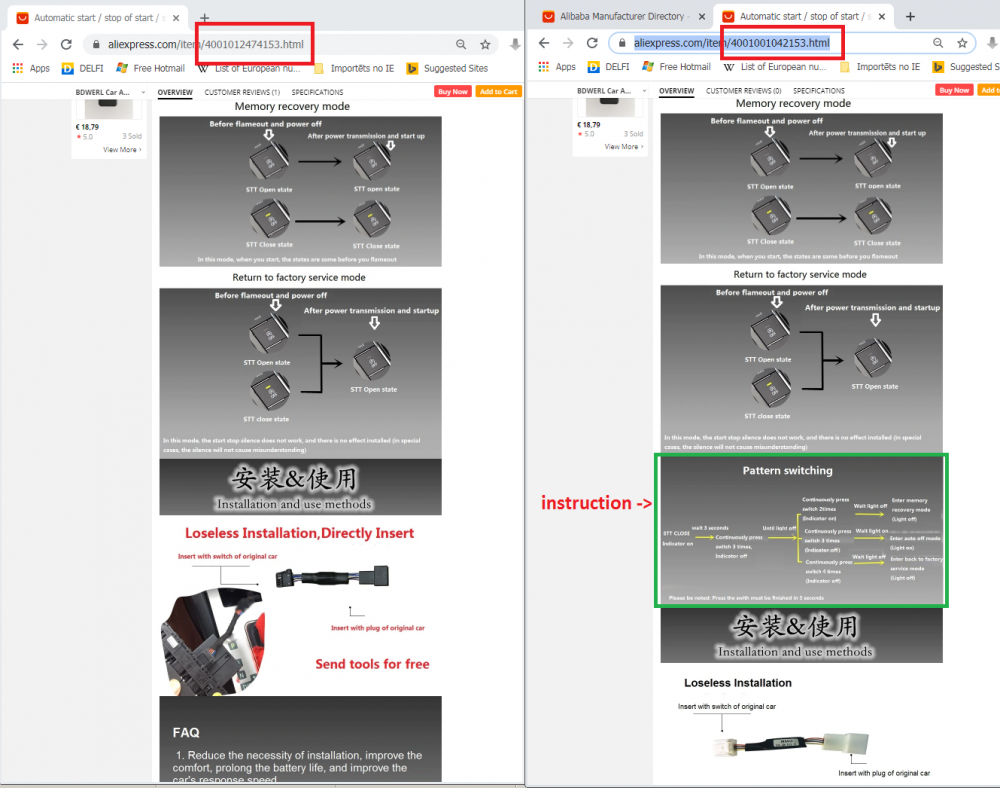
Task: Click Buy Now in right window
Action: pyautogui.click(x=954, y=90)
